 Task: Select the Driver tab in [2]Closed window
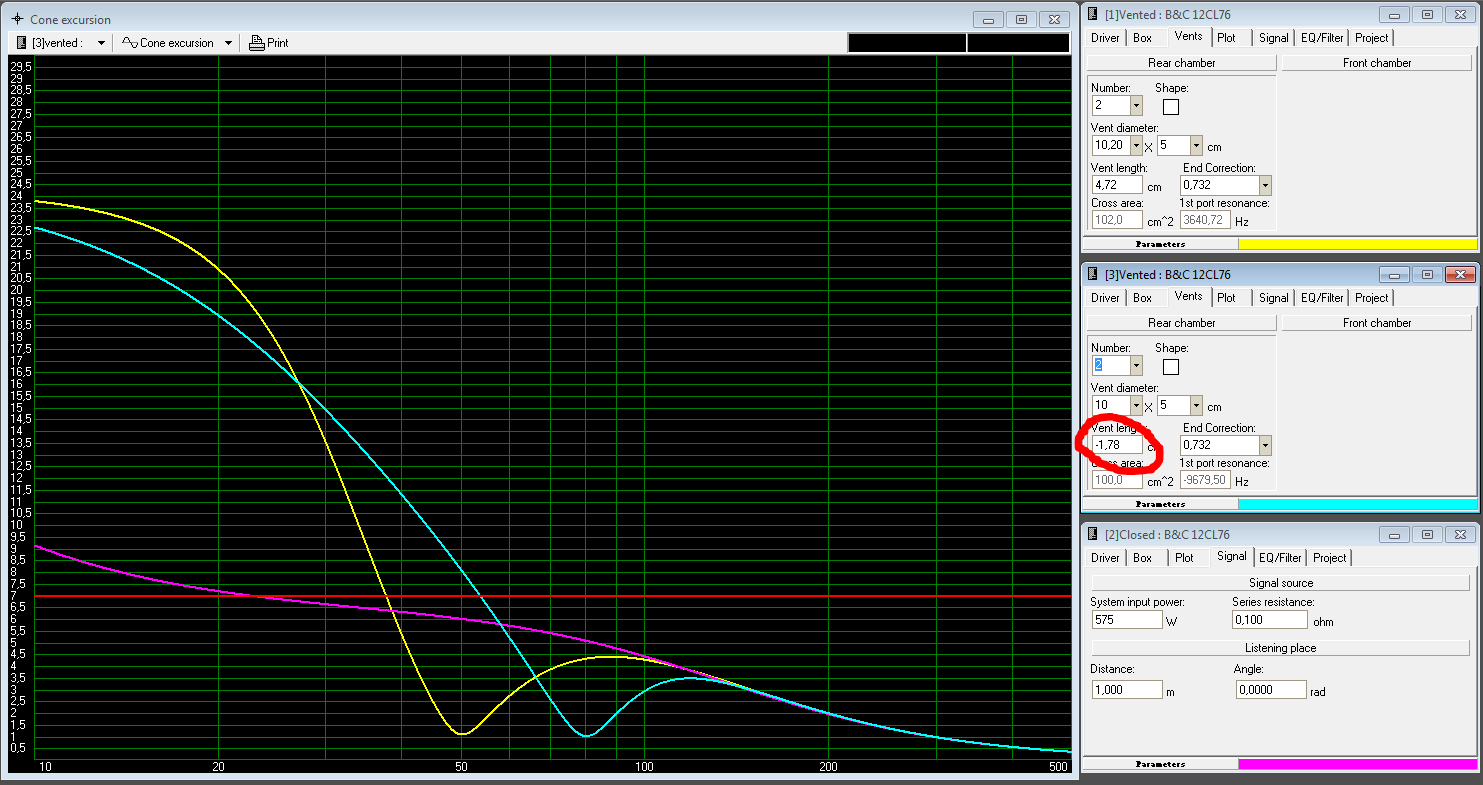[x=1105, y=558]
